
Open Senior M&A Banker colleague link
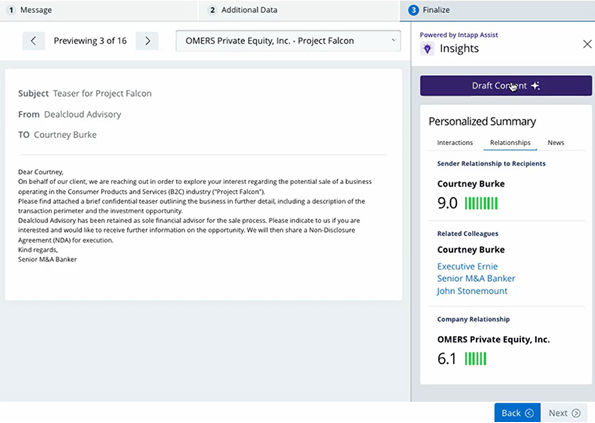(476, 278)
